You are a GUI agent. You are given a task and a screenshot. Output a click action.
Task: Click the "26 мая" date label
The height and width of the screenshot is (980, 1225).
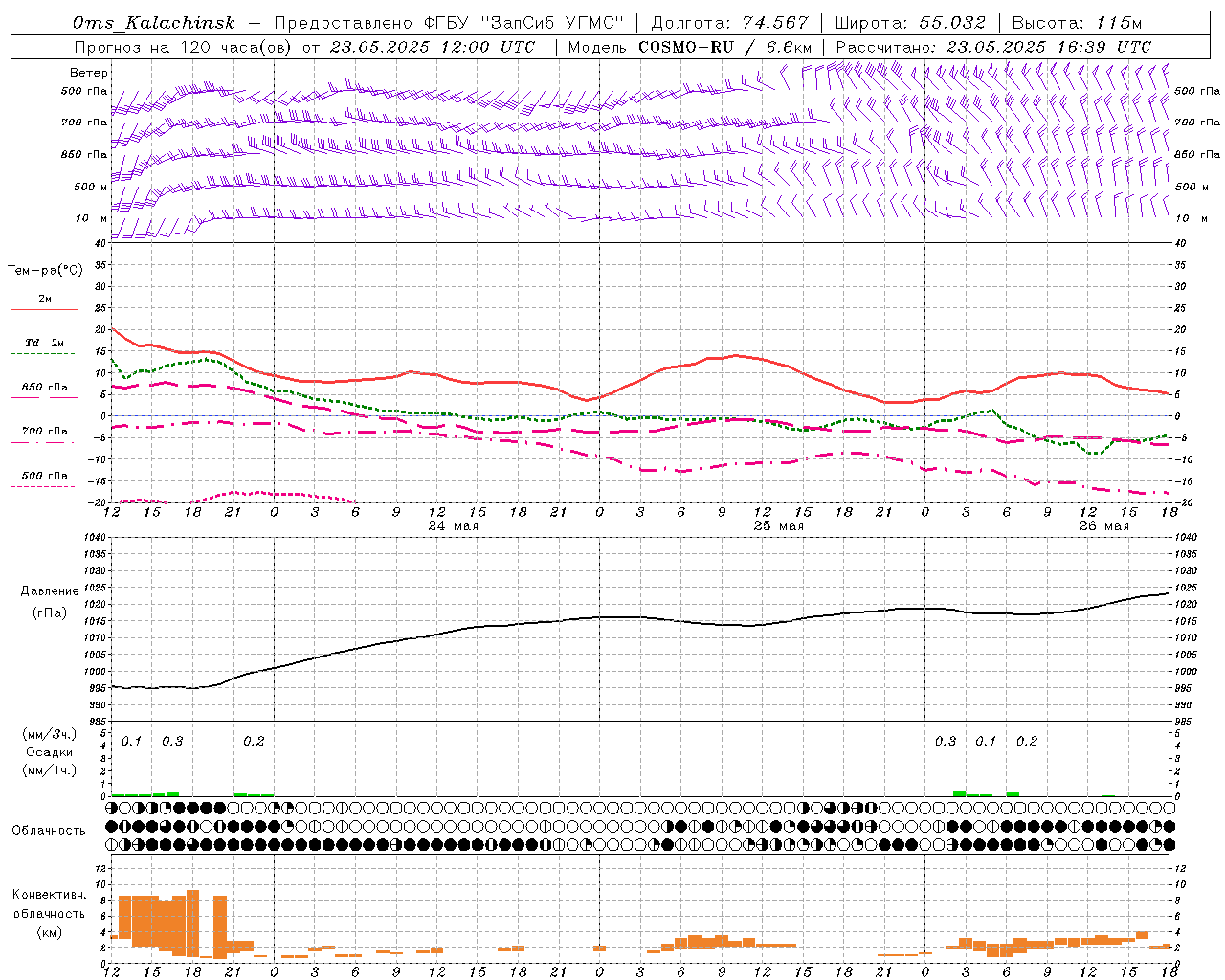pos(1103,526)
